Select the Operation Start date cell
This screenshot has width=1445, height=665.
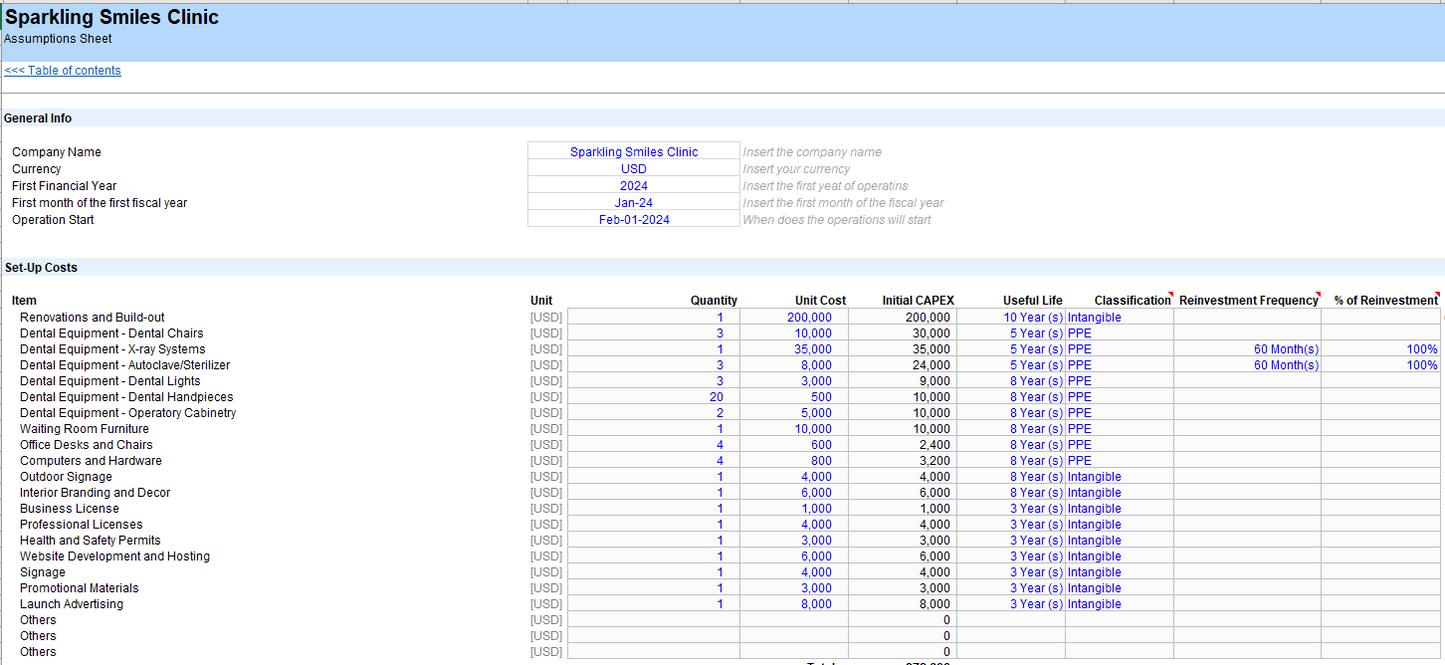pyautogui.click(x=633, y=220)
